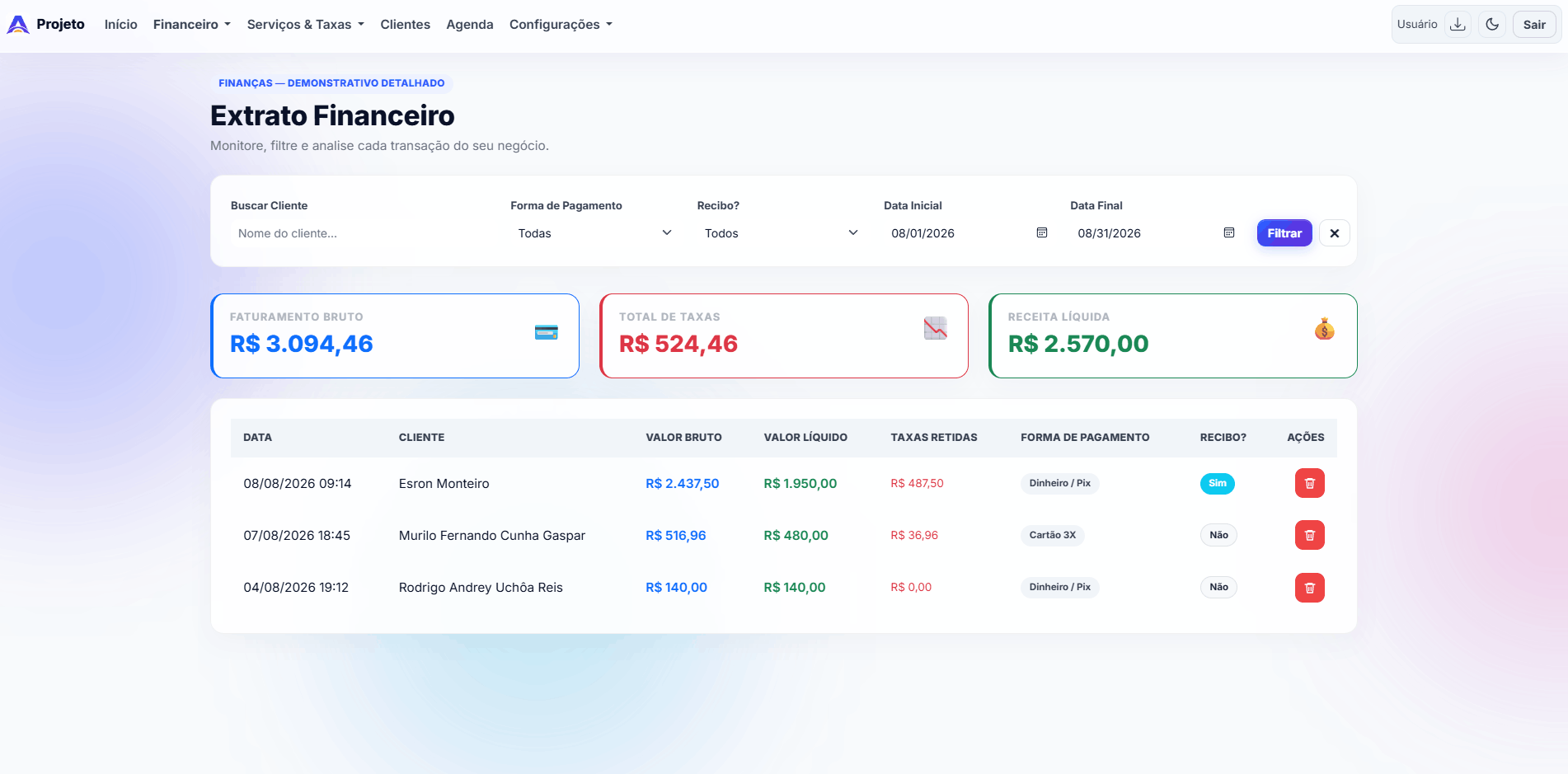Click the VALOR BRUTO column header
The height and width of the screenshot is (774, 1568).
[x=683, y=438]
